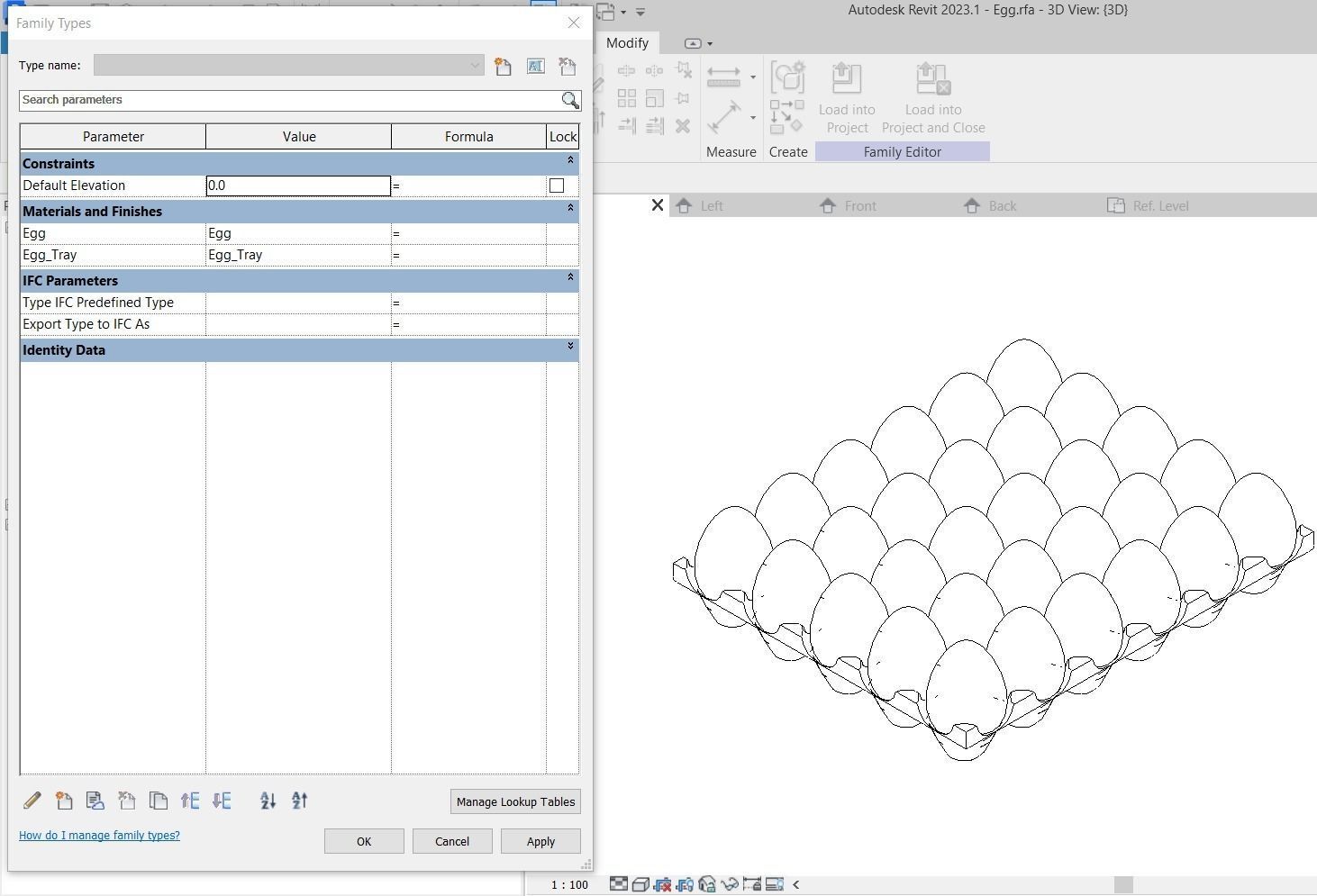
Task: Click the Delete Parameter icon in the bottom icon row
Action: [126, 801]
